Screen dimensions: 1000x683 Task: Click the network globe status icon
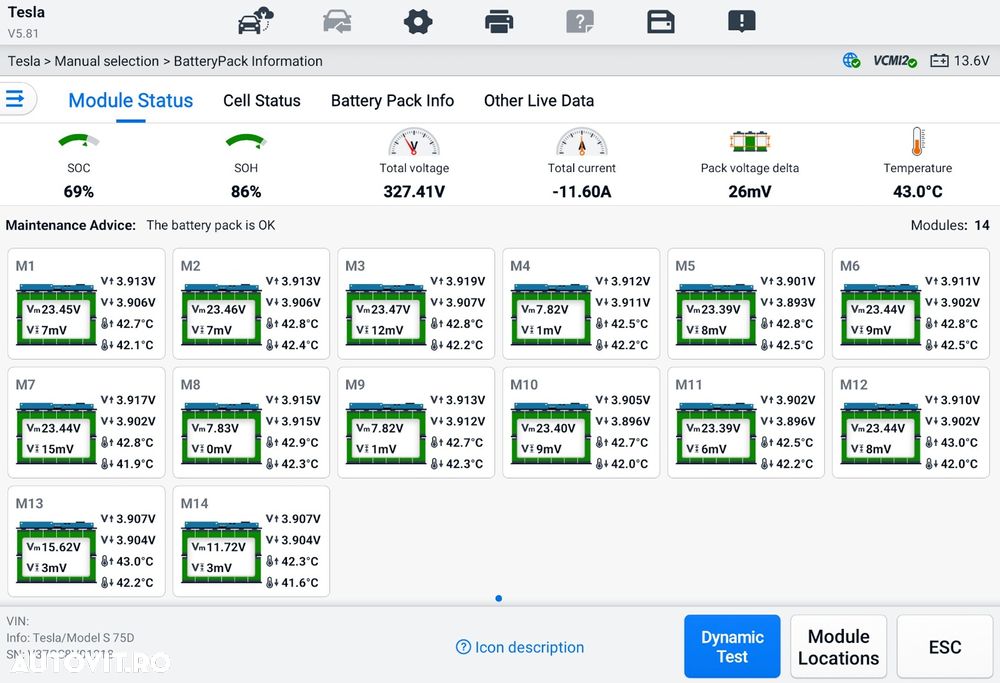(x=851, y=61)
